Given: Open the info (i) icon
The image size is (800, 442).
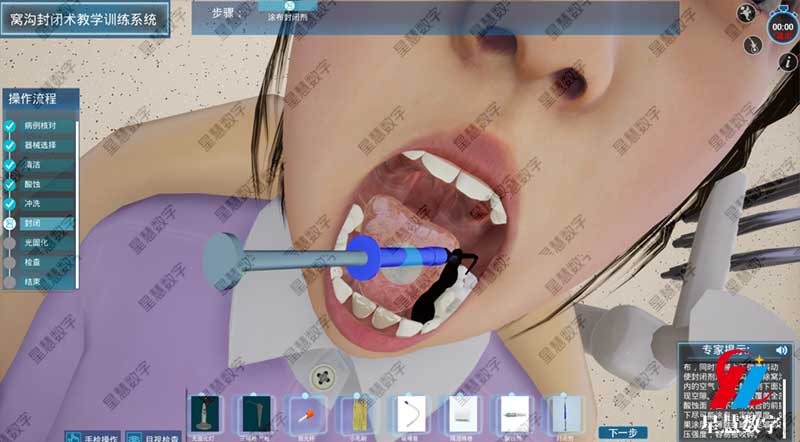Looking at the screenshot, I should click(788, 62).
